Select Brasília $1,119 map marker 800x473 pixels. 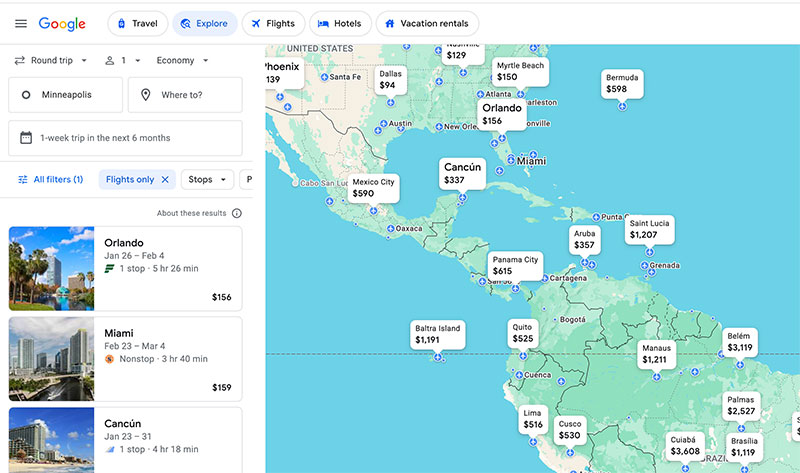click(x=744, y=447)
